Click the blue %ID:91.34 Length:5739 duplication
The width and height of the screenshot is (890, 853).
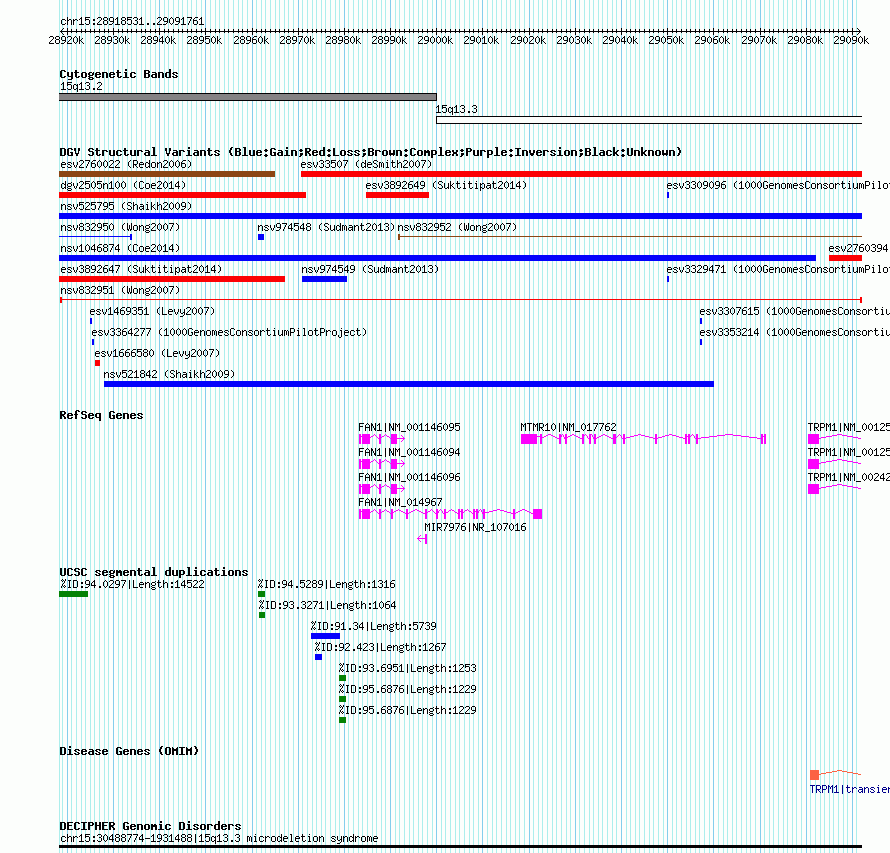pyautogui.click(x=325, y=636)
